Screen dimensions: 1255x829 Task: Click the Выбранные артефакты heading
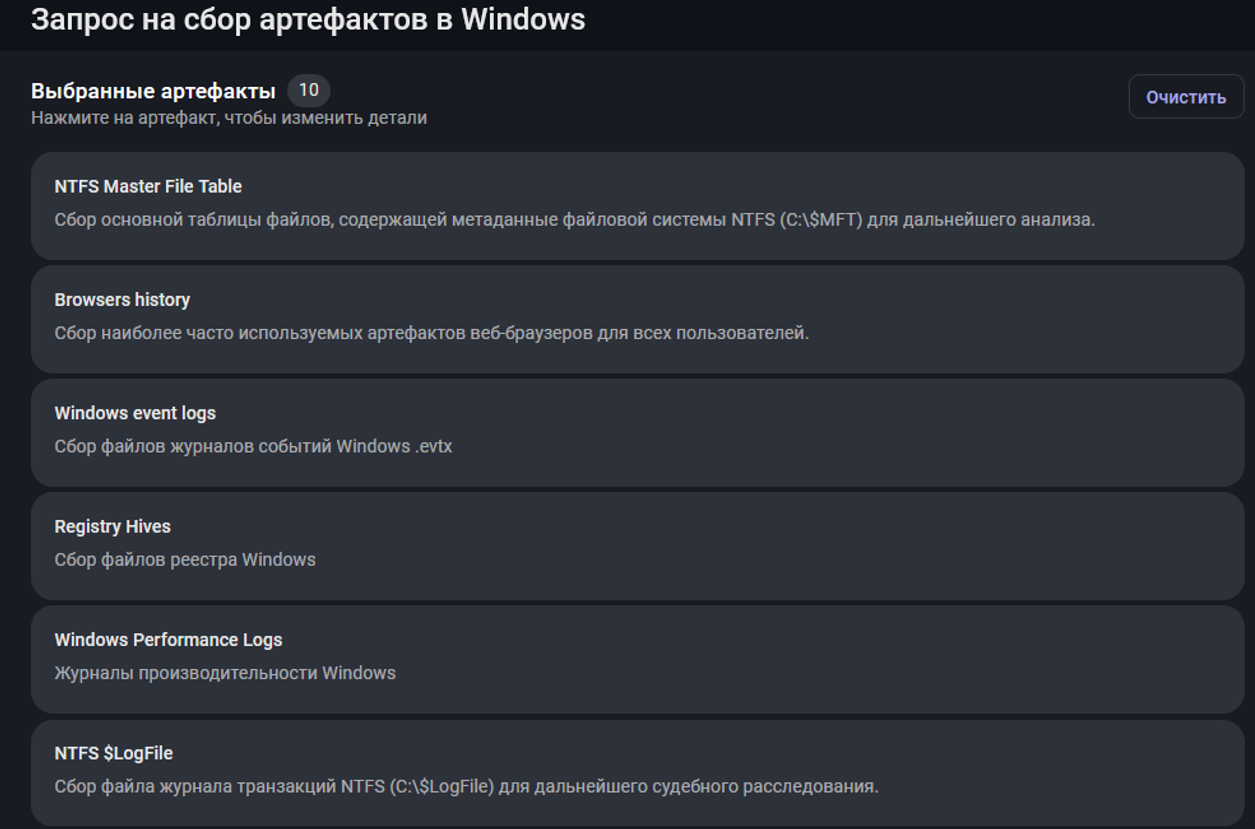point(153,91)
